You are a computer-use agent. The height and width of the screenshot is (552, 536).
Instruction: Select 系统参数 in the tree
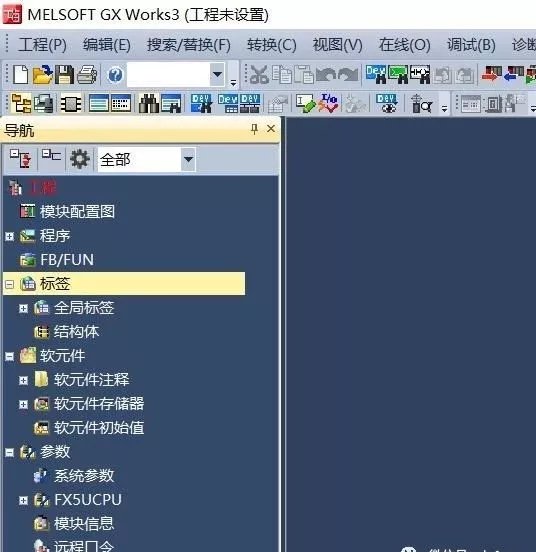point(84,476)
